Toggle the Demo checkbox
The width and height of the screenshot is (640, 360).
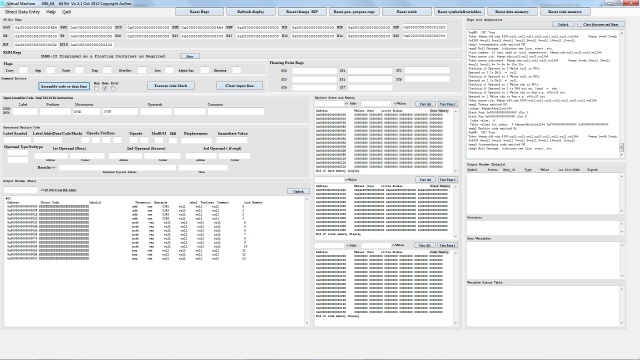coord(105,88)
